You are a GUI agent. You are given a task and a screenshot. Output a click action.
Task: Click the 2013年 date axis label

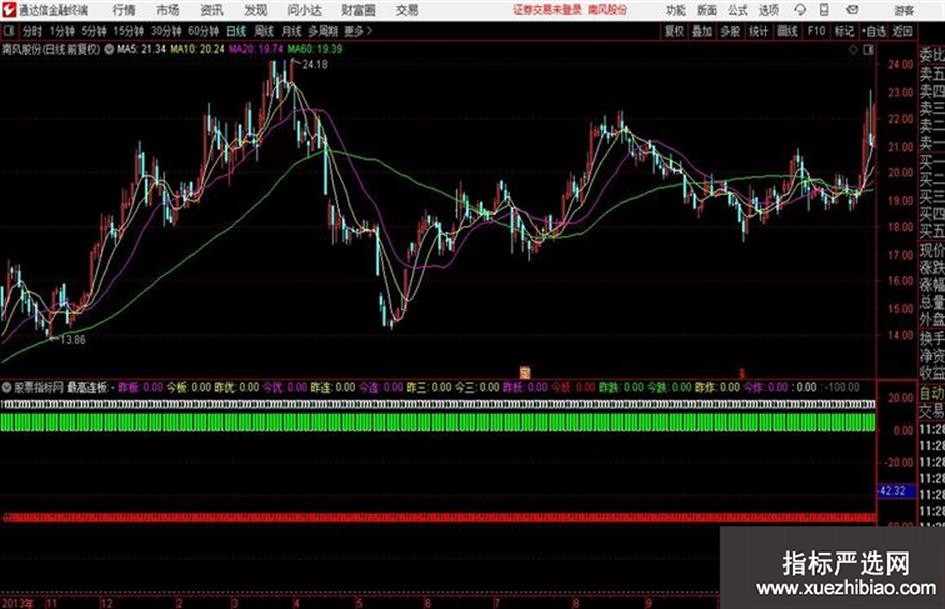[x=17, y=603]
